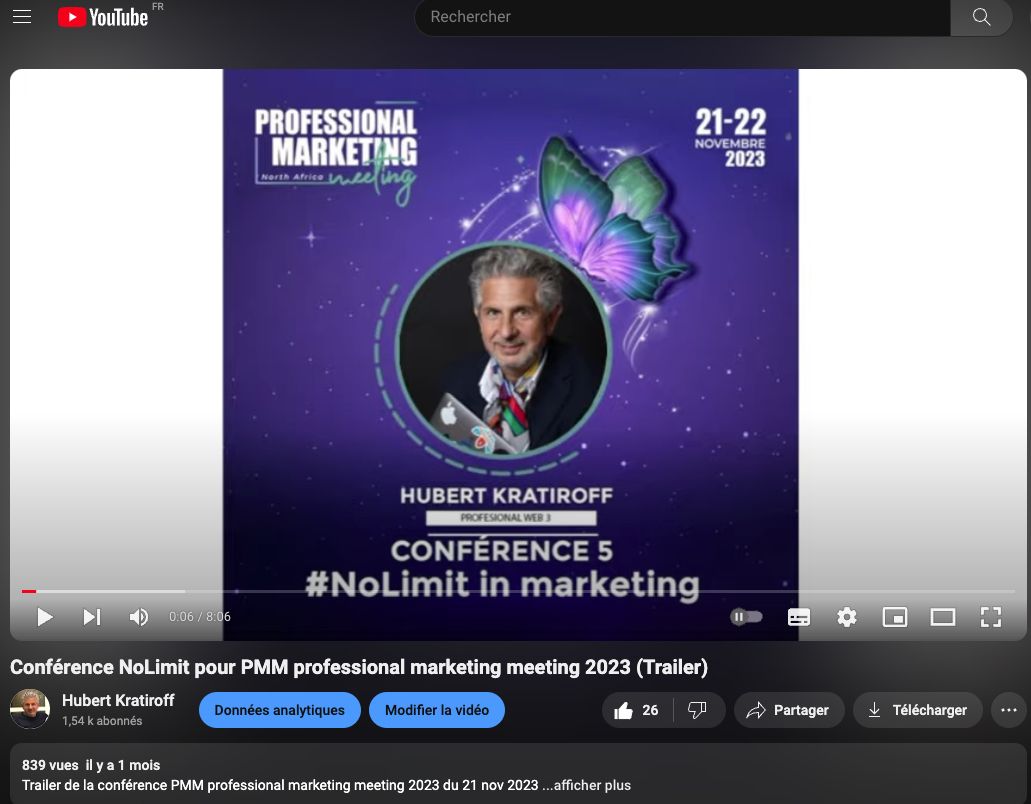Enter full screen mode
This screenshot has width=1031, height=804.
[x=991, y=617]
